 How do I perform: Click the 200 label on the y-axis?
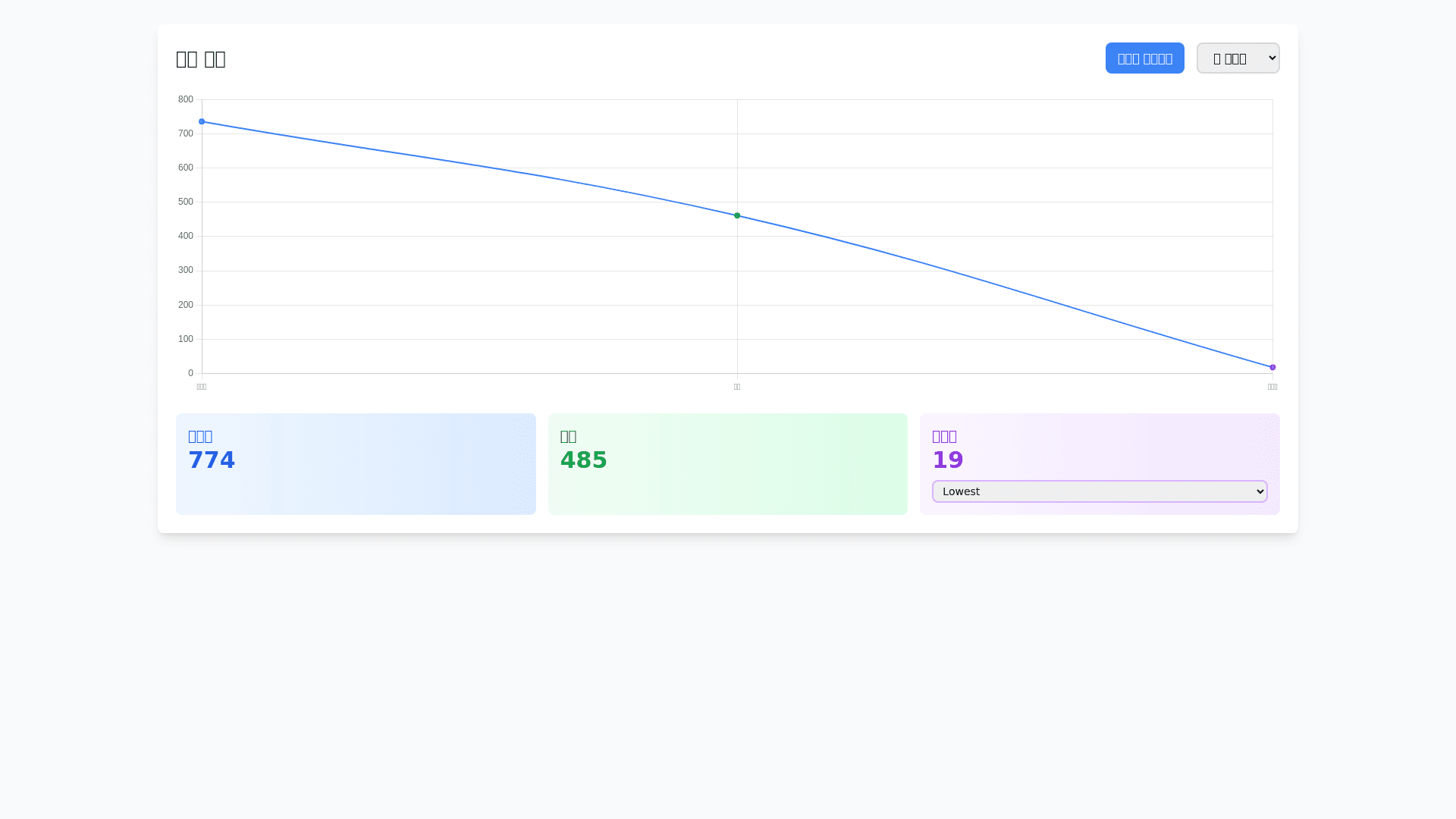pos(186,305)
